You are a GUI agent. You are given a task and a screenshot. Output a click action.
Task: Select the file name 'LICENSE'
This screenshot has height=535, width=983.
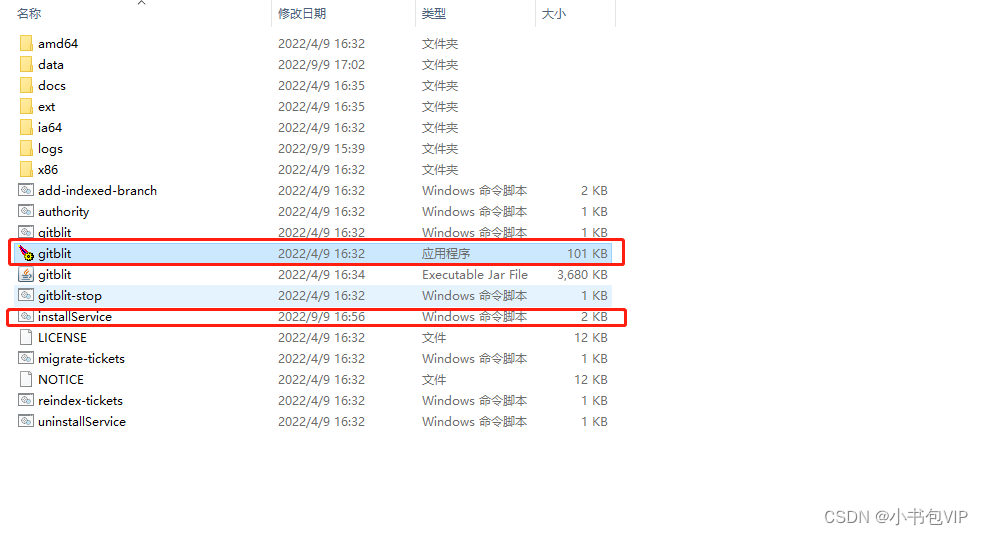(x=62, y=337)
